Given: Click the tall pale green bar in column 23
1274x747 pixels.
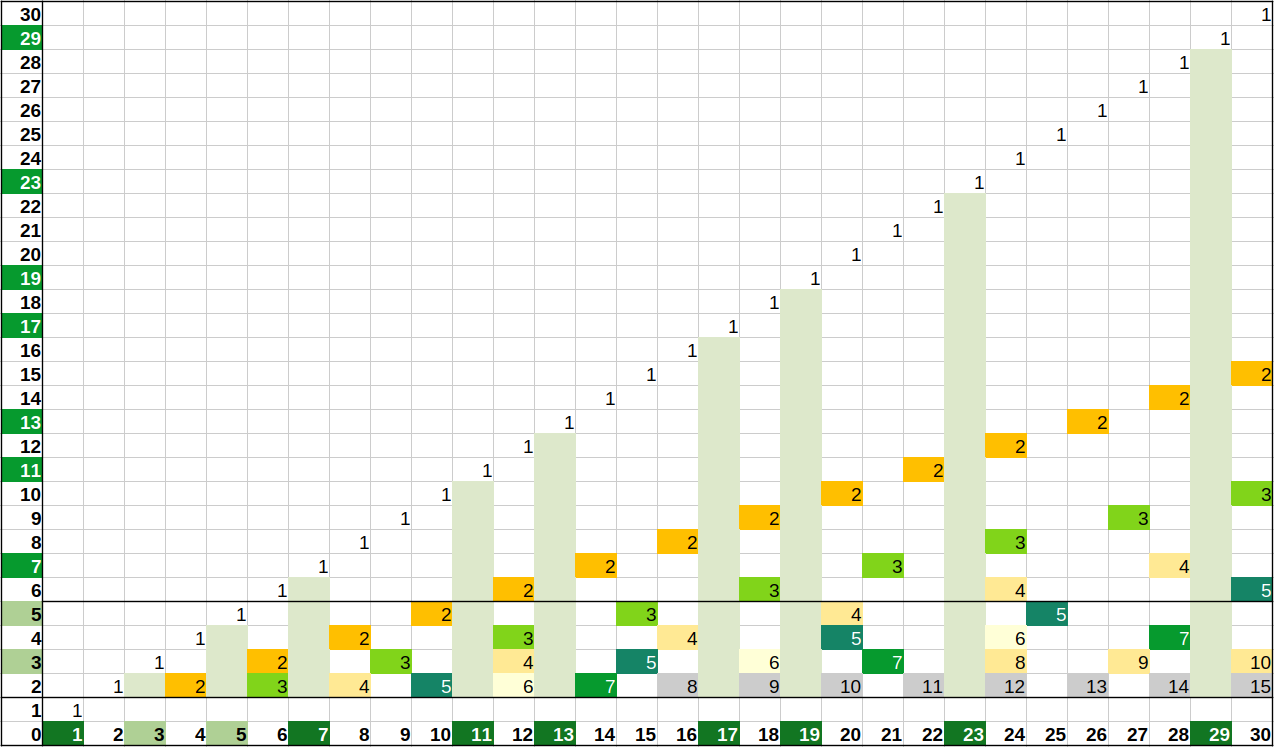Looking at the screenshot, I should (x=965, y=445).
